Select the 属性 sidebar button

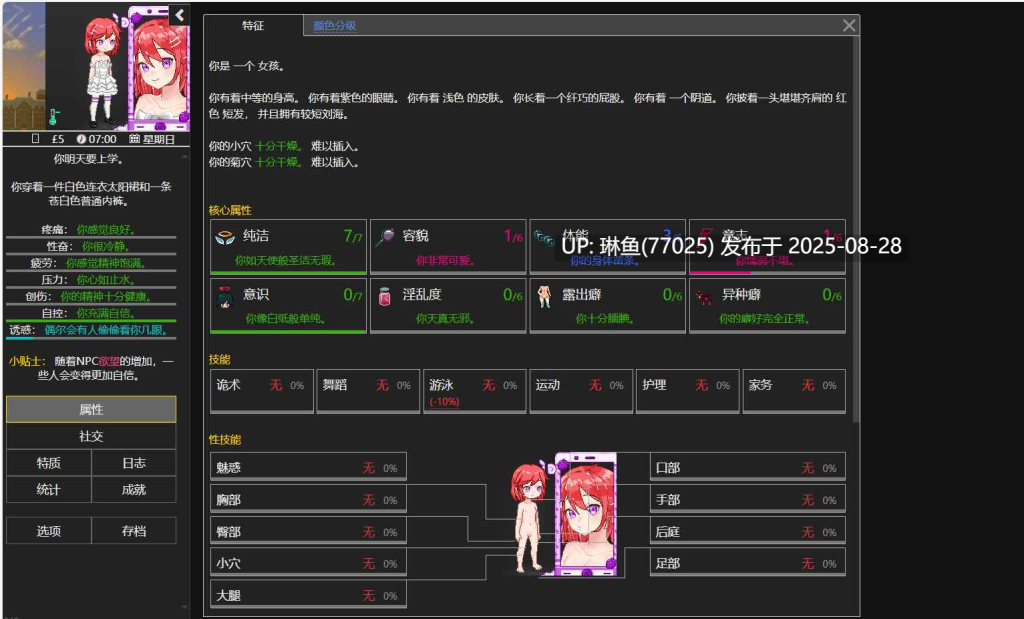91,410
